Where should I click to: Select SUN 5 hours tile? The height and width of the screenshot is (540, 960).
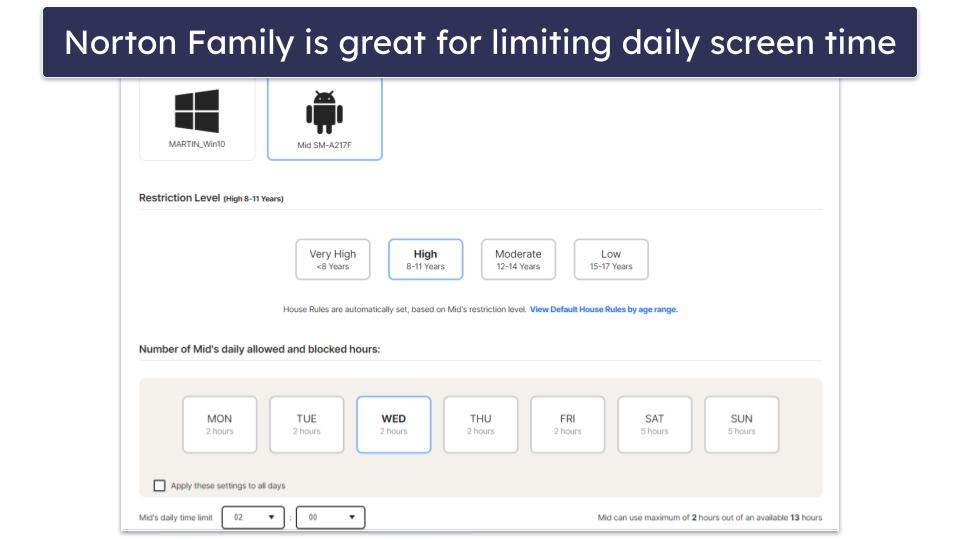point(741,425)
